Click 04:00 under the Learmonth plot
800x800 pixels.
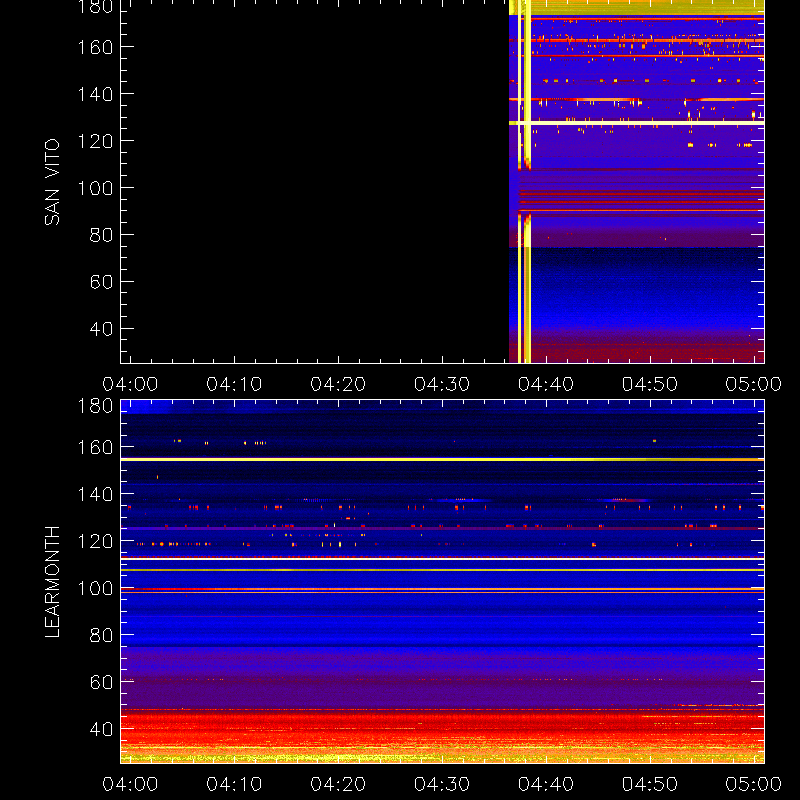point(130,784)
